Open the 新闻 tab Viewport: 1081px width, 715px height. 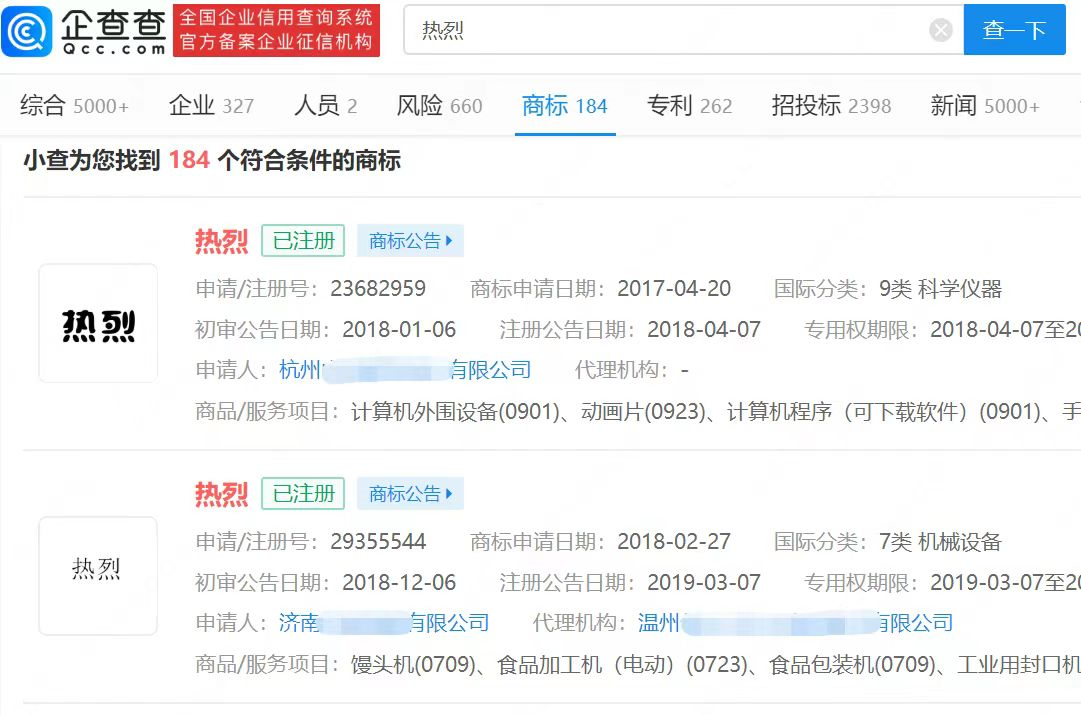pyautogui.click(x=984, y=106)
